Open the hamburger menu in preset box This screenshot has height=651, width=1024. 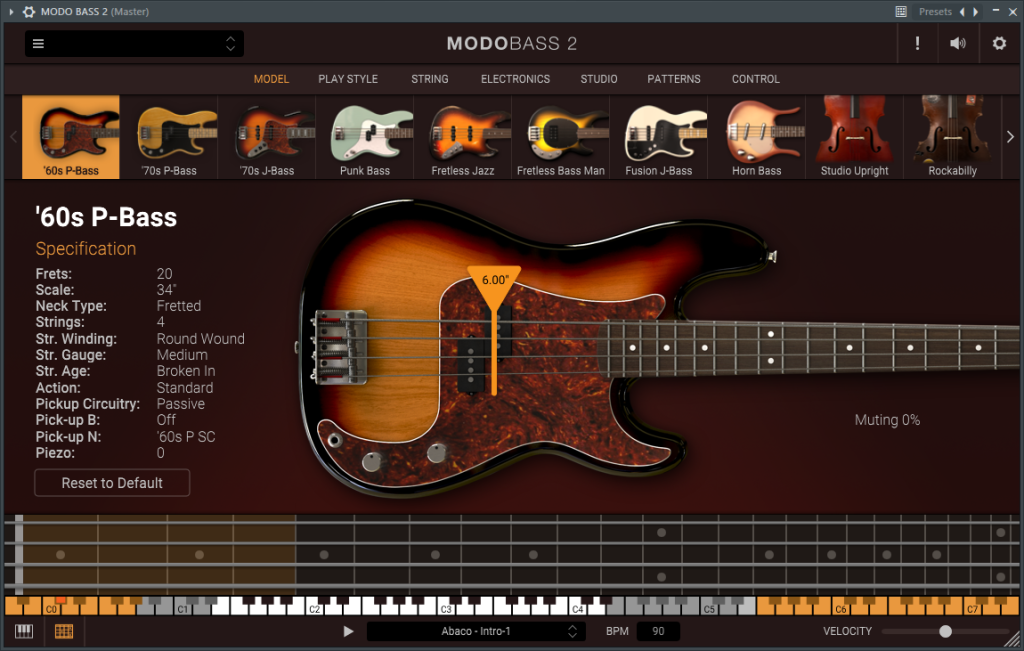click(x=39, y=44)
